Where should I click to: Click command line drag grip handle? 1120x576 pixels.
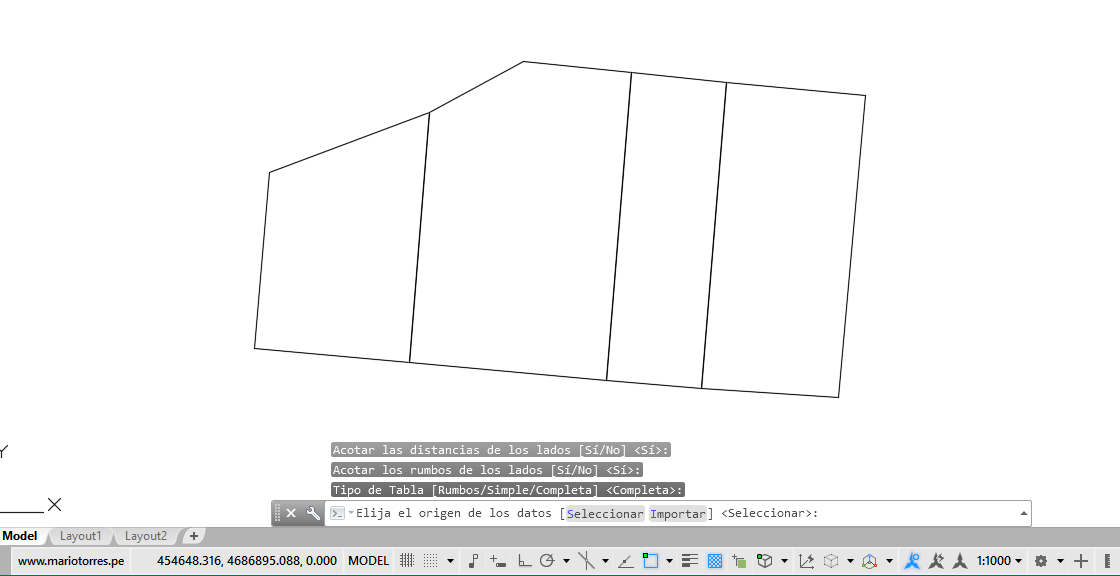tap(278, 513)
